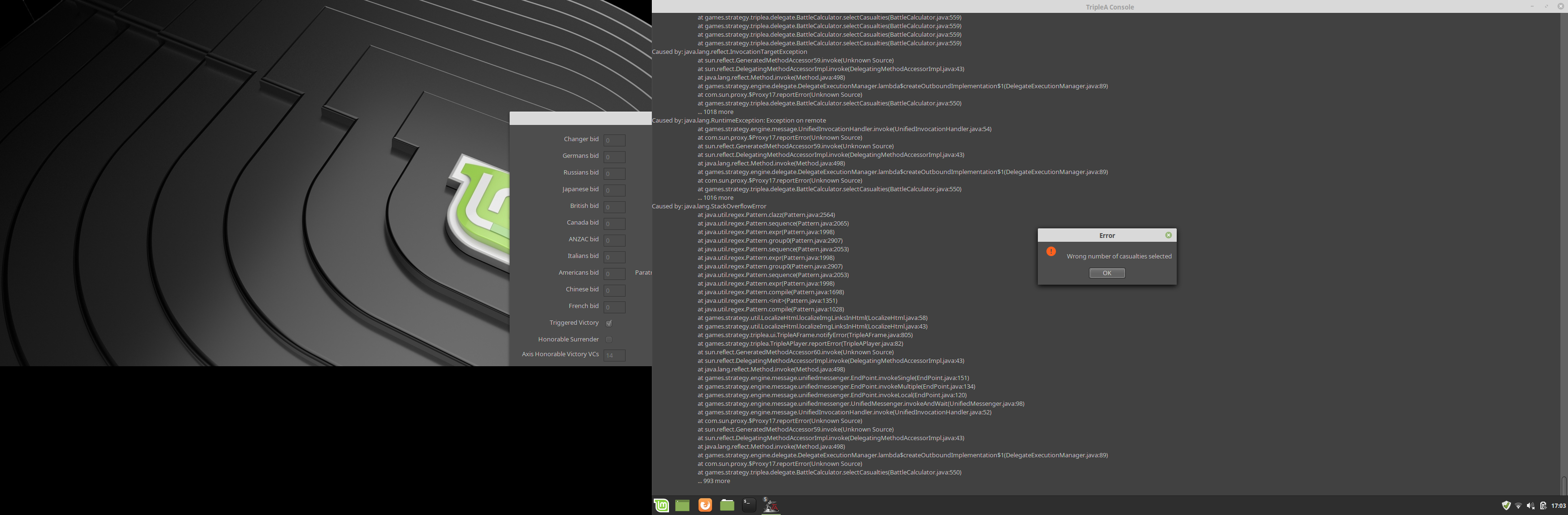Click the Germans bid field

(614, 157)
